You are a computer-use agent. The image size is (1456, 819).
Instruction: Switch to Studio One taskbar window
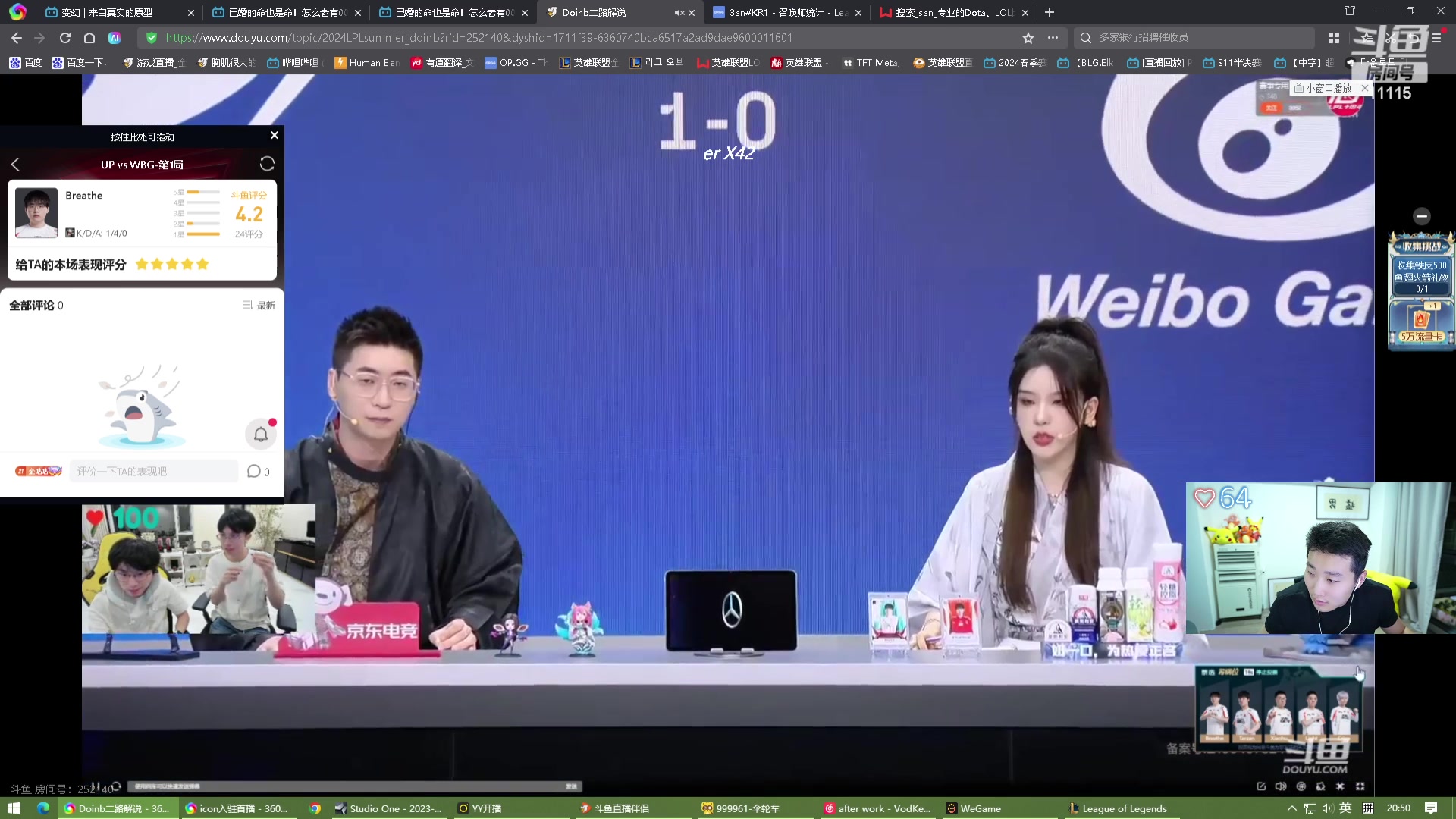click(389, 808)
